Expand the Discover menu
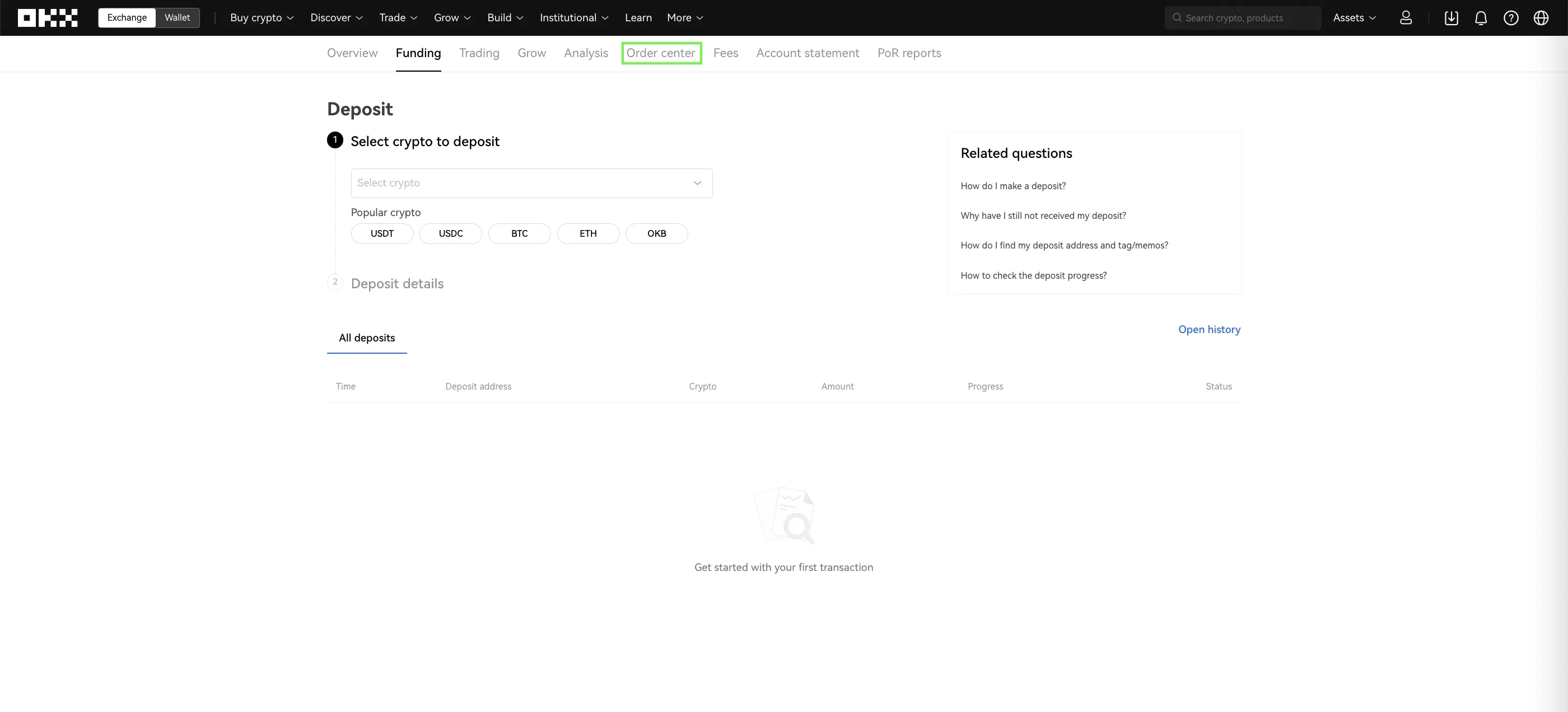The width and height of the screenshot is (1568, 712). click(337, 18)
